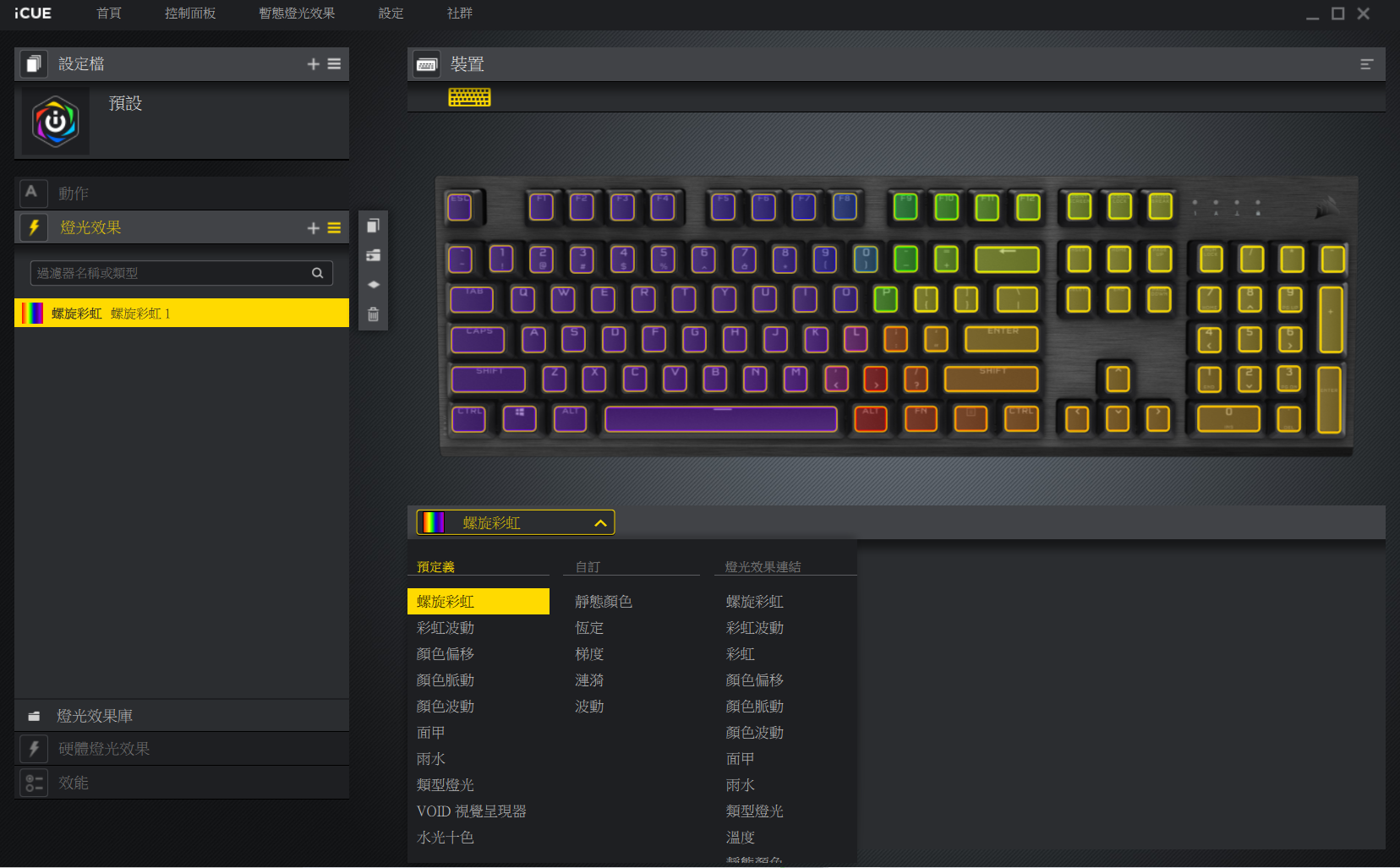Click the rainbow swatch in effect dropdown
Viewport: 1400px width, 868px height.
click(434, 522)
